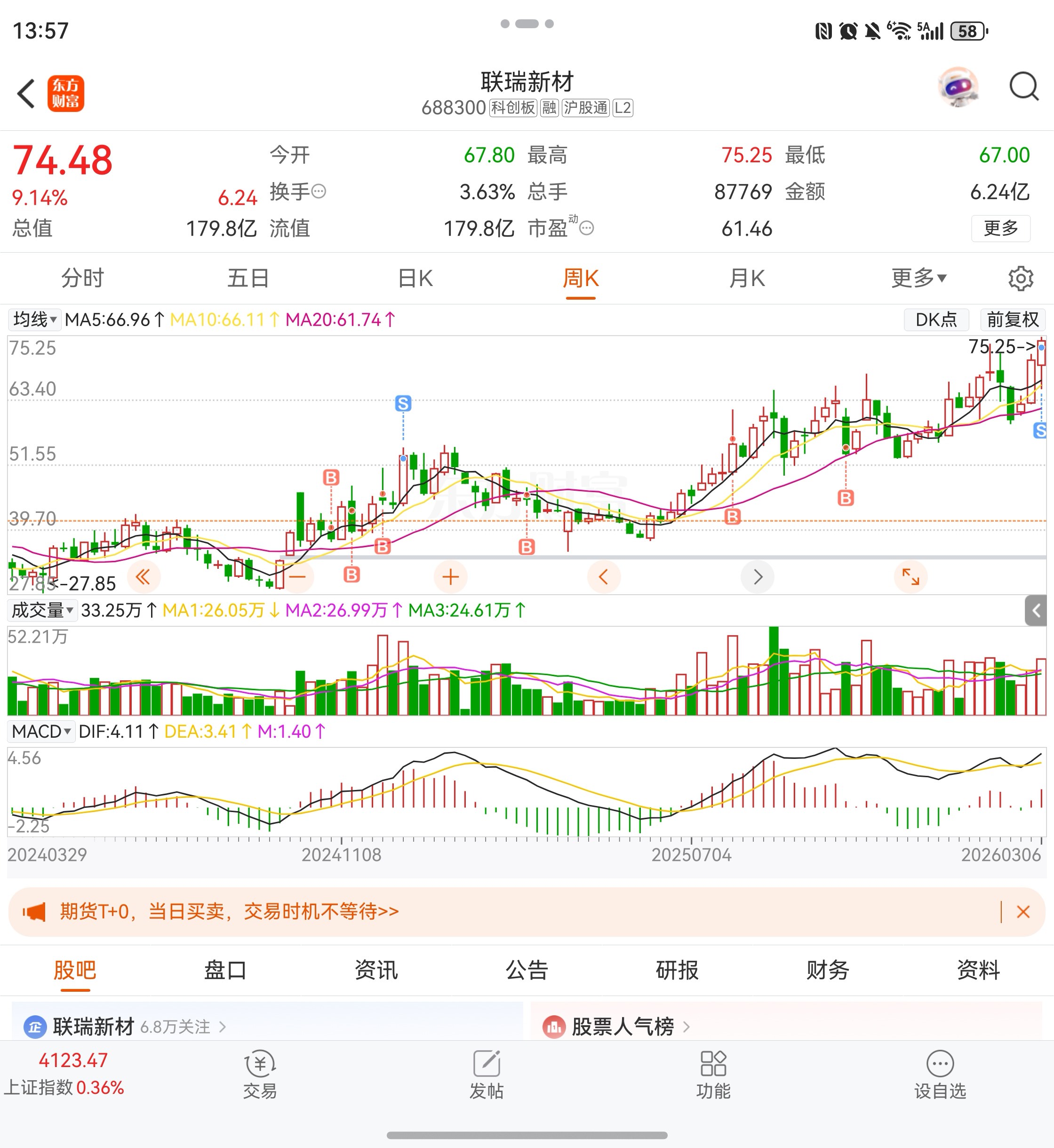Open chart settings gear icon
Screen dimensions: 1054x1148
pos(1020,279)
